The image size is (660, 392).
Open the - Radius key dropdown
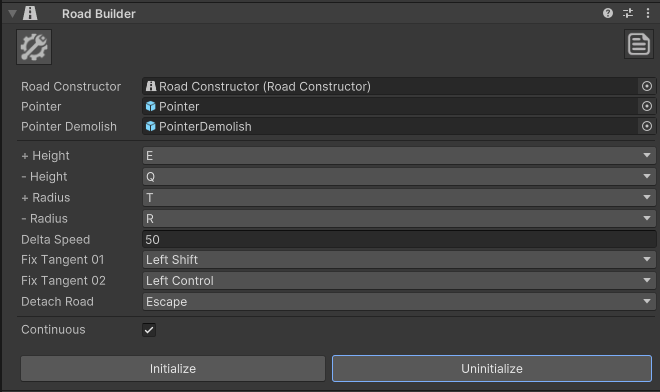[x=399, y=219]
